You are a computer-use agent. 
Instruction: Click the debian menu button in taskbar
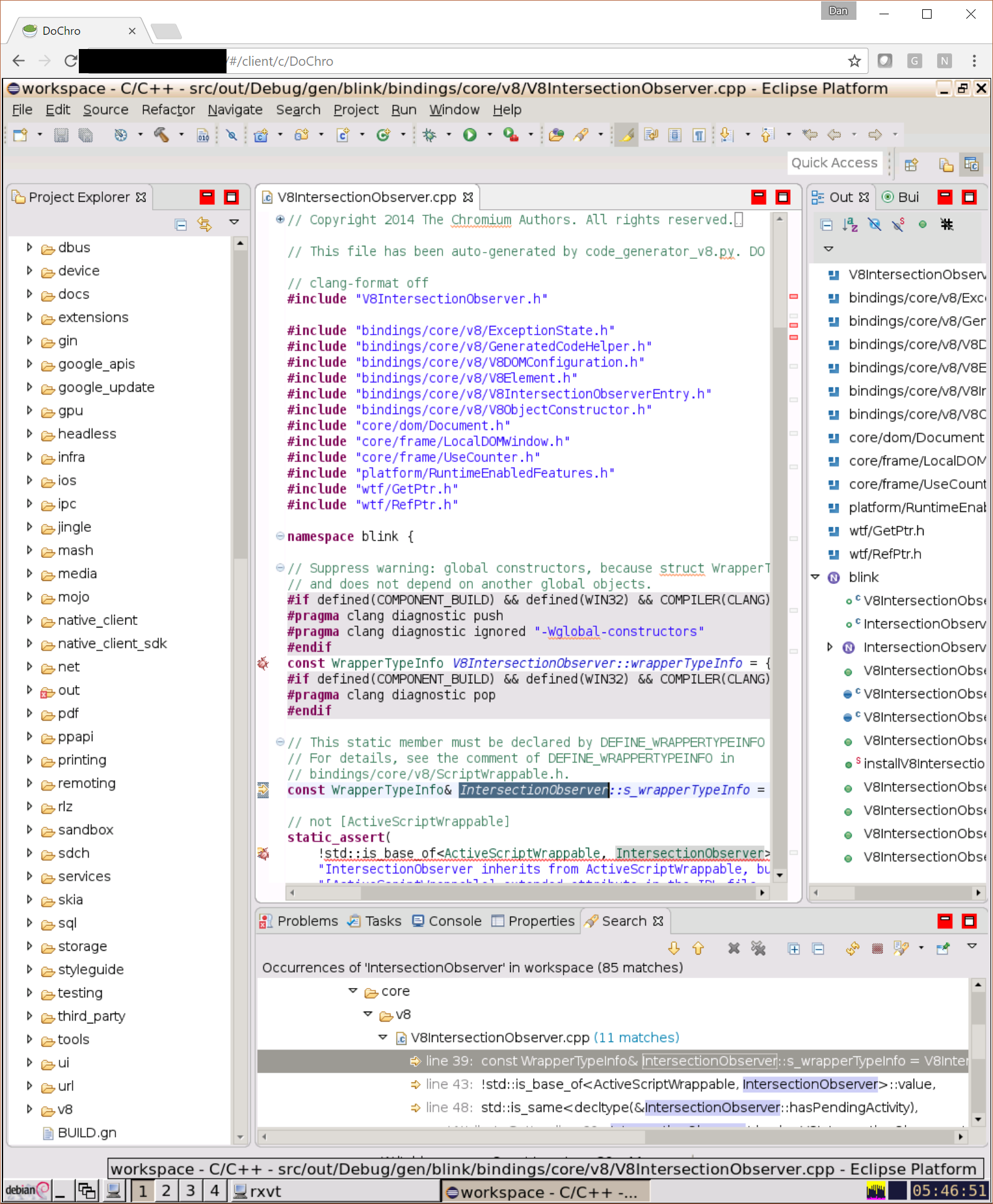tap(27, 1190)
